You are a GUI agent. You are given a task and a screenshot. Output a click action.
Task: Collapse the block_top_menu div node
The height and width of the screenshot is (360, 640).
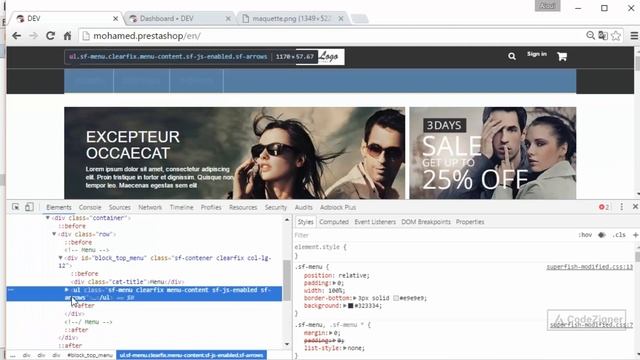point(60,258)
